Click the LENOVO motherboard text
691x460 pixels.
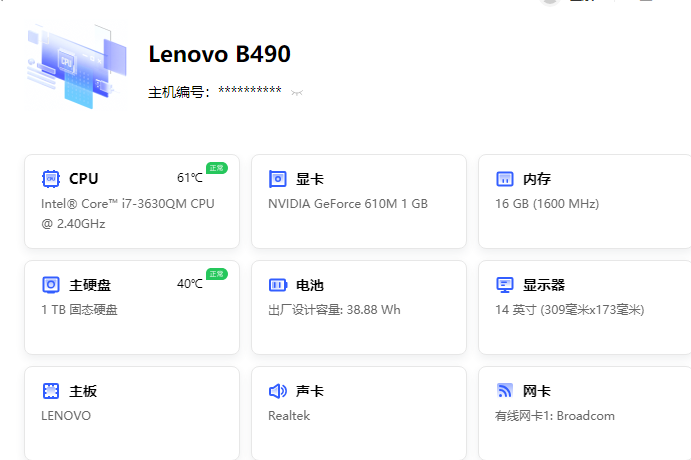(x=66, y=416)
